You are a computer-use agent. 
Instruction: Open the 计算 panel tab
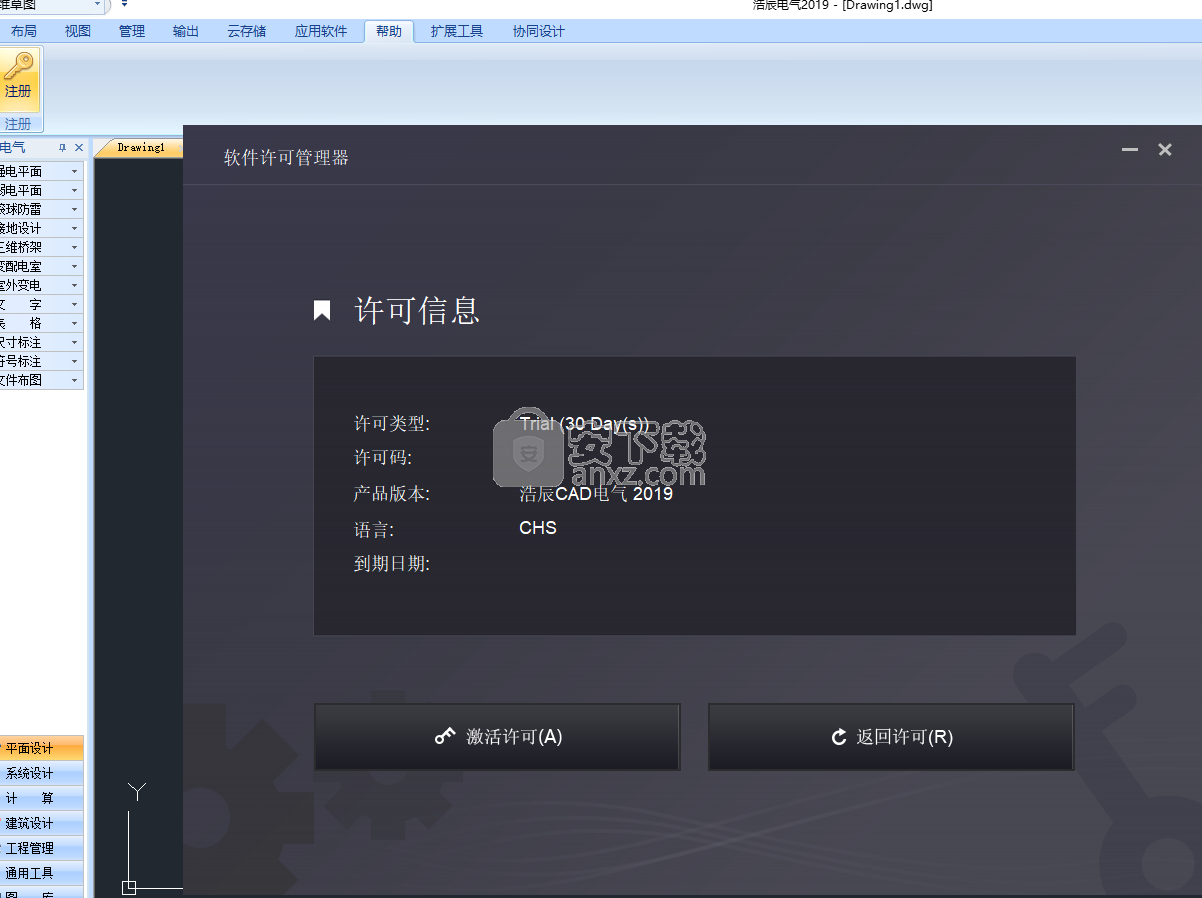click(x=42, y=798)
